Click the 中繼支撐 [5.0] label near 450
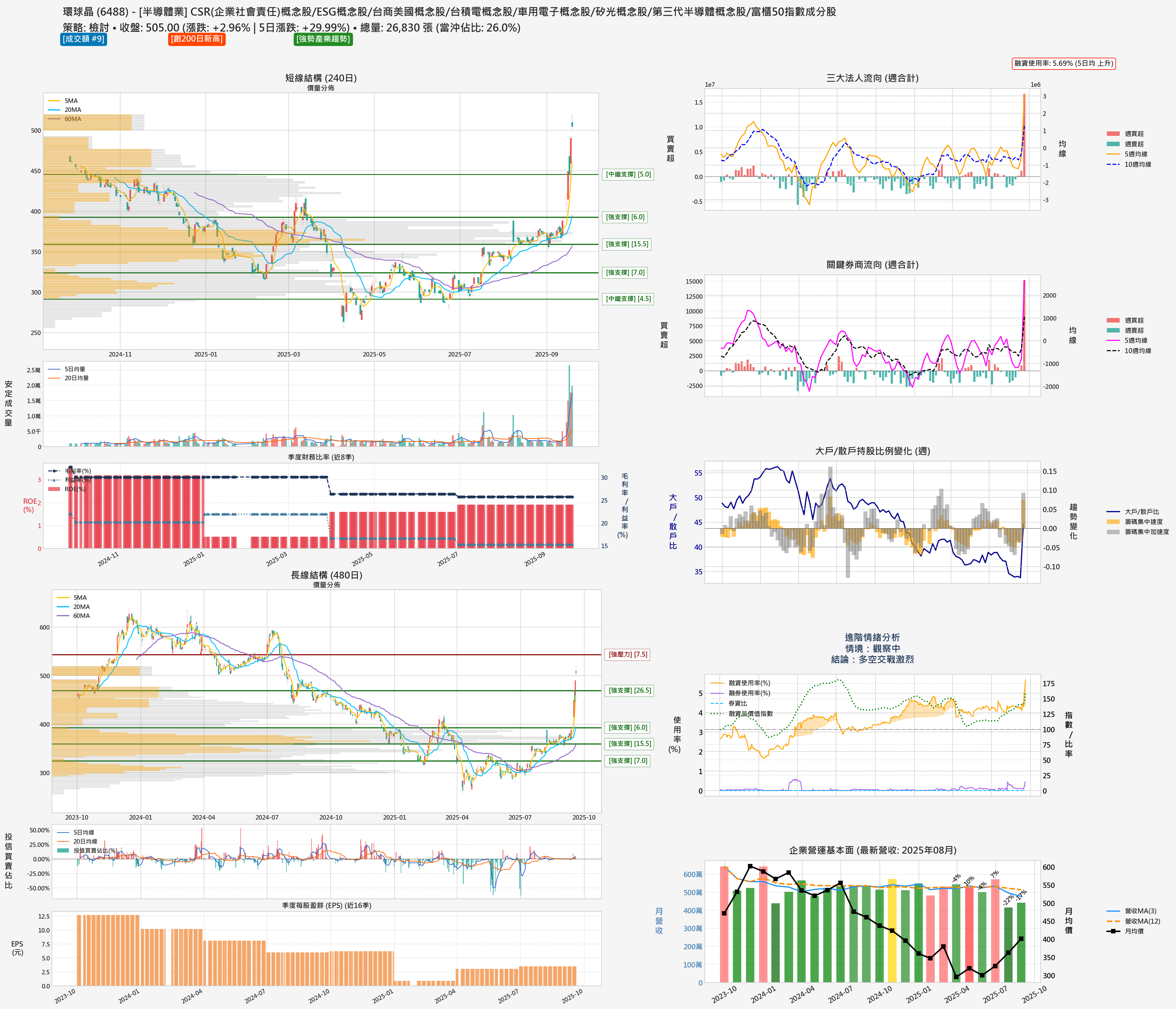1176x1009 pixels. (x=628, y=174)
